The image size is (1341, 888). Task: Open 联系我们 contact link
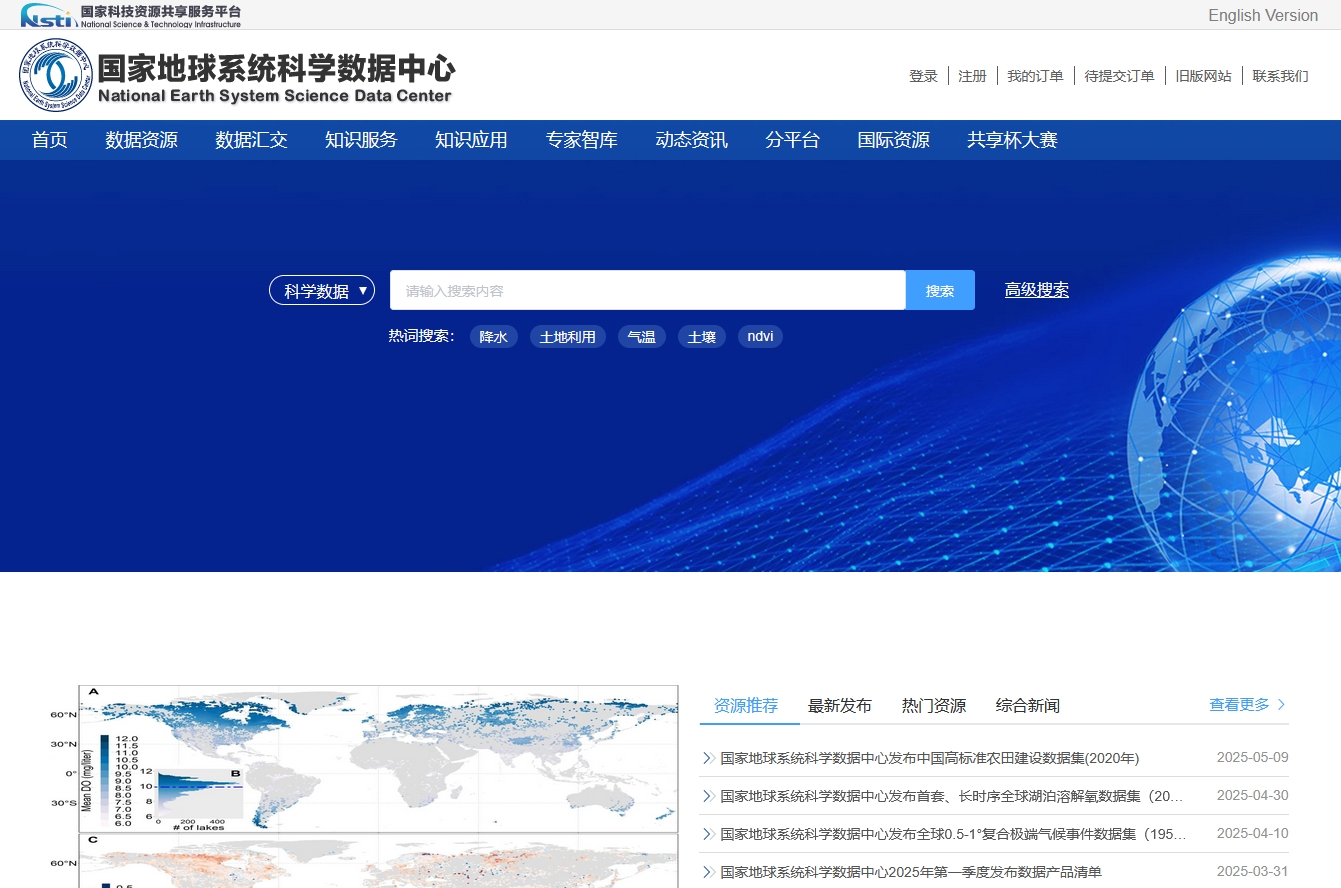[1280, 76]
